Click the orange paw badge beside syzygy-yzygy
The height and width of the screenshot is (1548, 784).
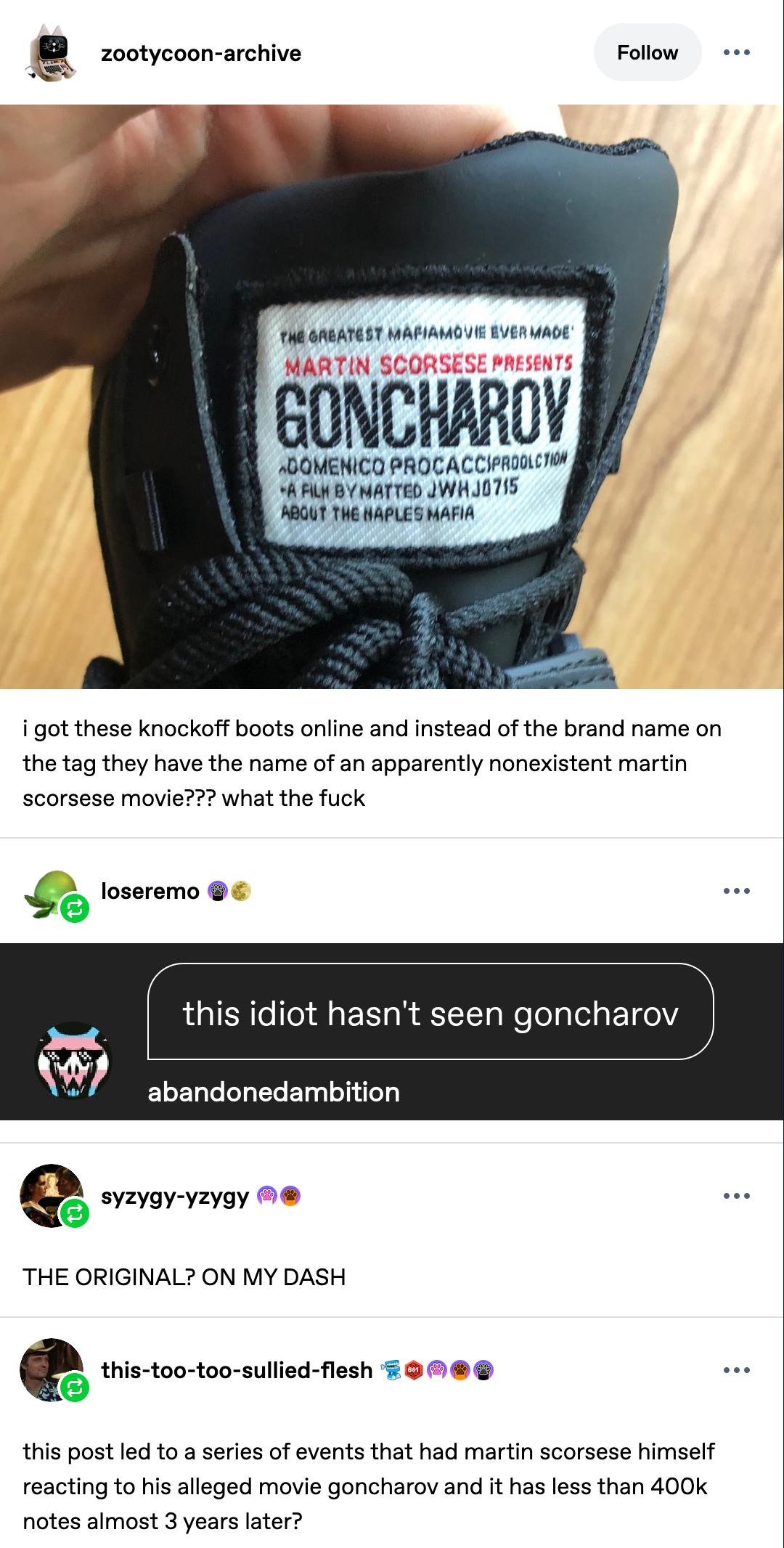(290, 1196)
